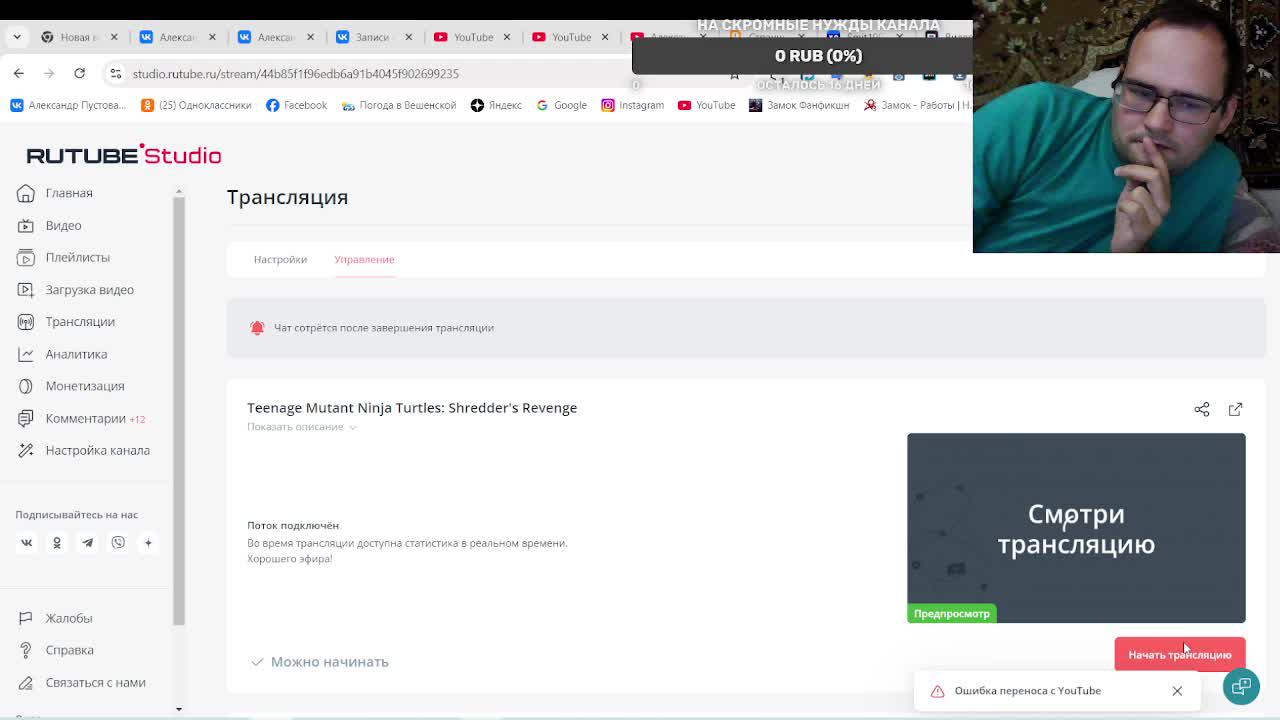
Task: Open the Связаться с нами pencil icon
Action: click(26, 682)
